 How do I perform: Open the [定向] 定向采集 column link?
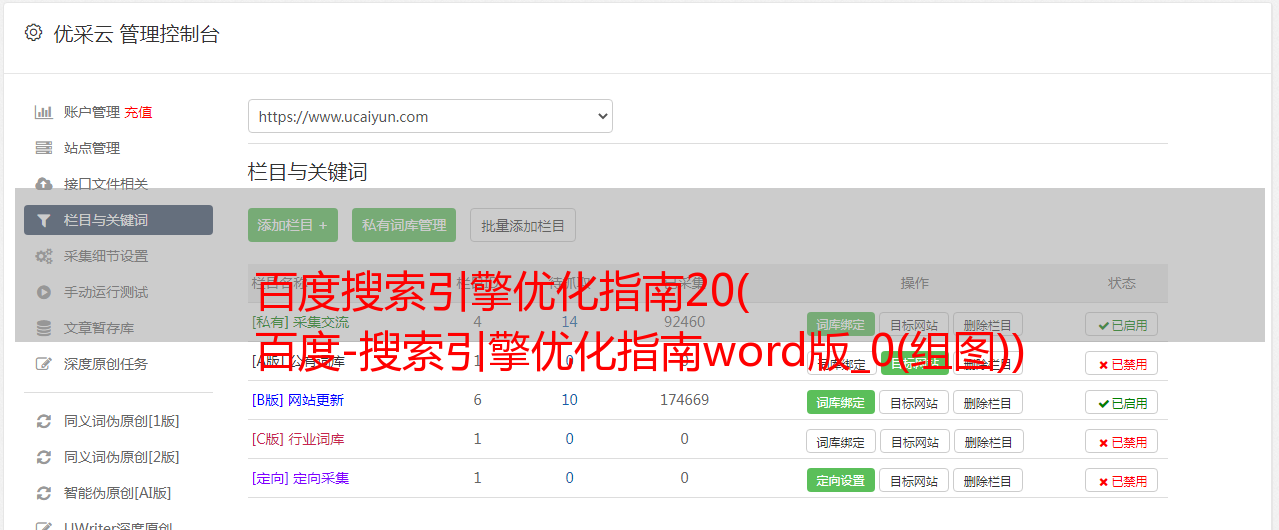point(300,478)
